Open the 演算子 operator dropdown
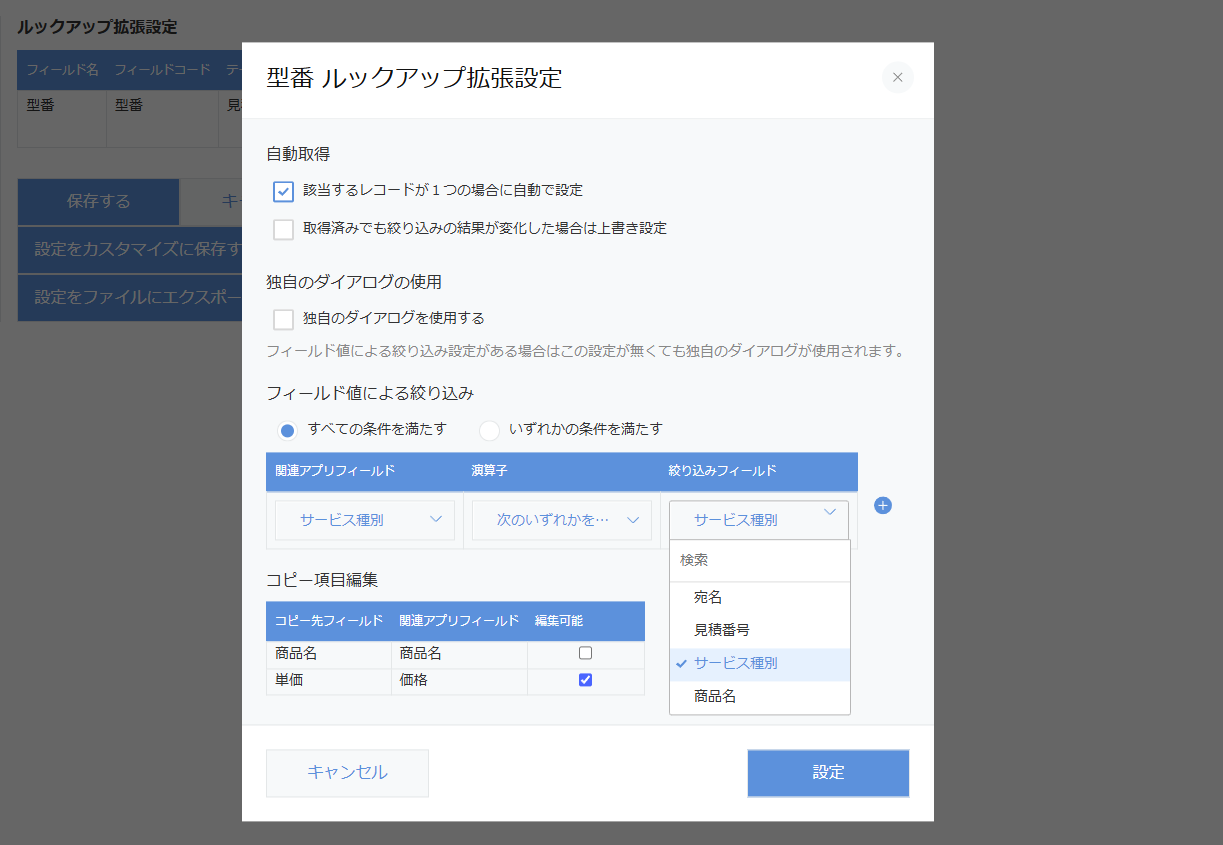Screen dimensions: 1223x845 (561, 520)
